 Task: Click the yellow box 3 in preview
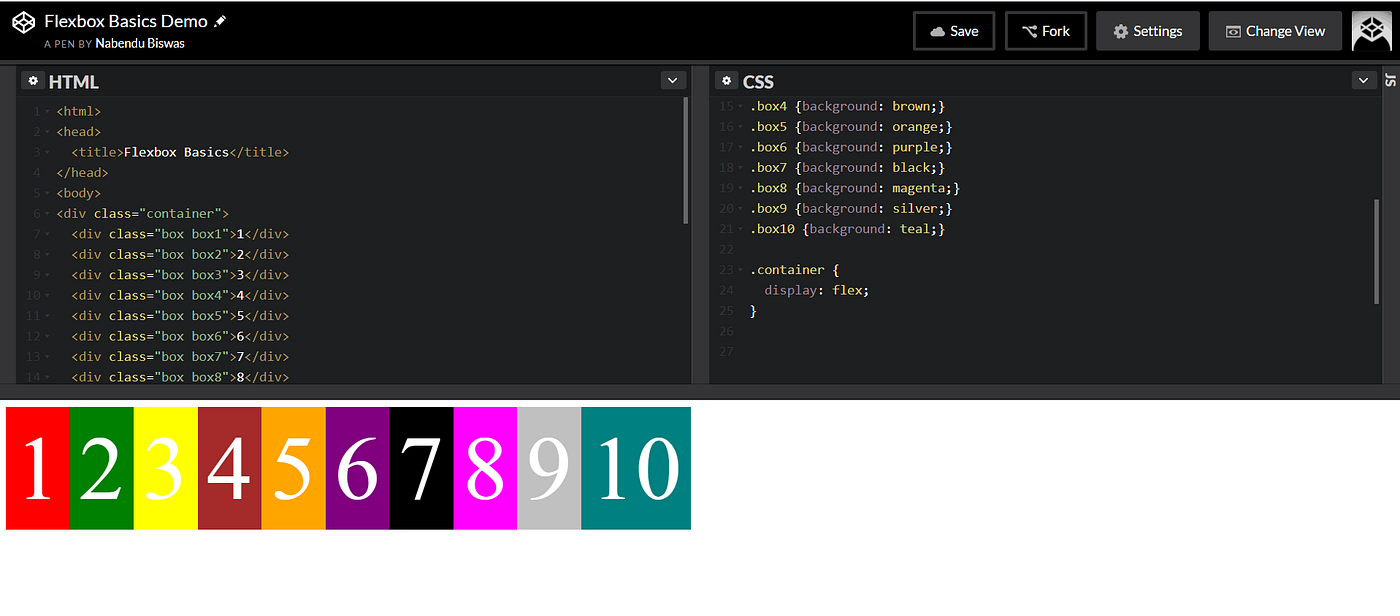pos(166,468)
